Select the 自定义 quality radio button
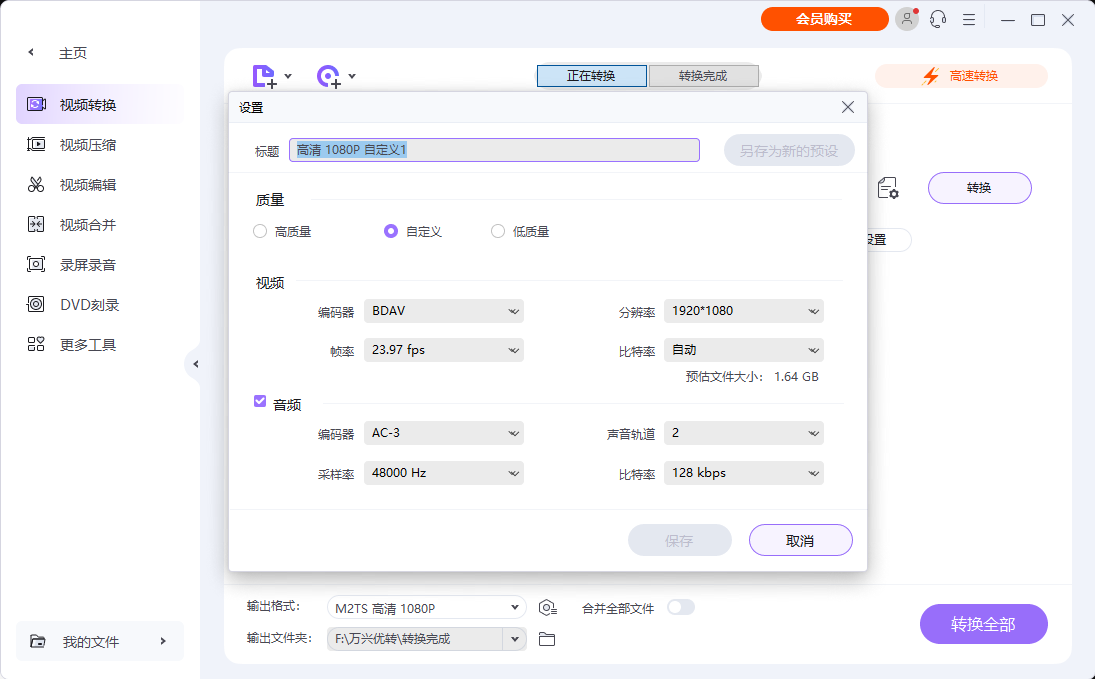This screenshot has width=1095, height=679. [x=390, y=231]
